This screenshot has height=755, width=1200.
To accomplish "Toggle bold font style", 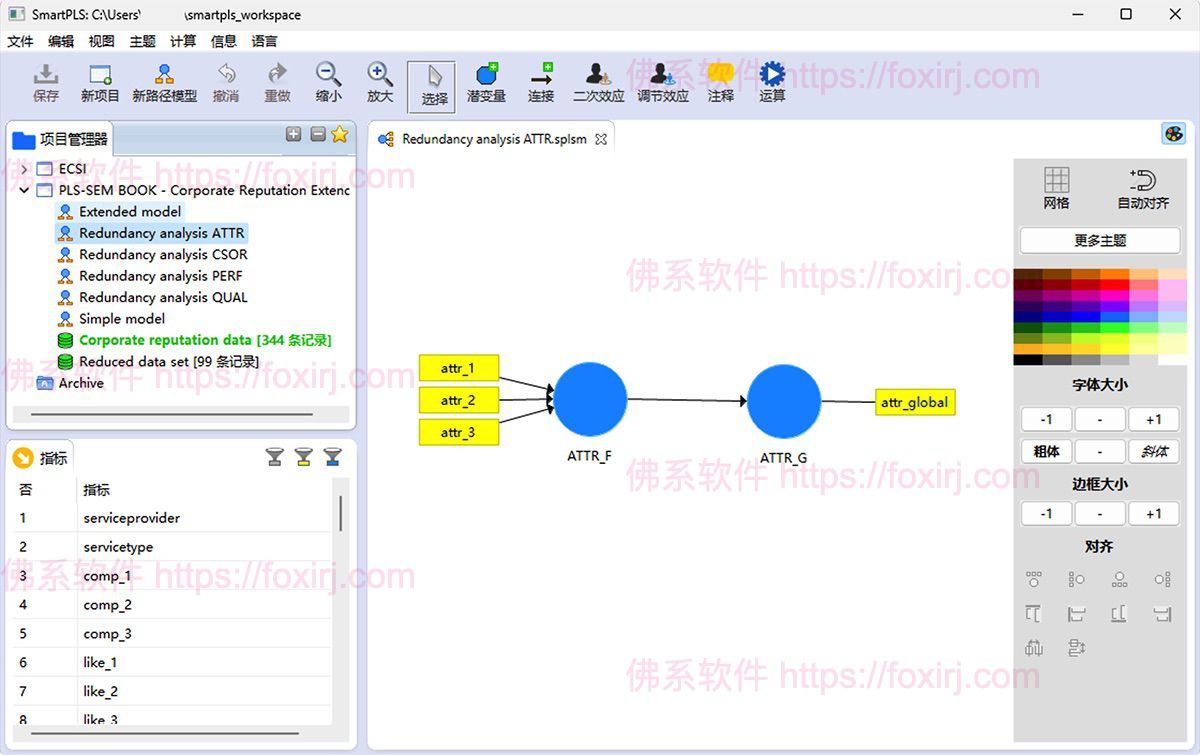I will (1046, 451).
